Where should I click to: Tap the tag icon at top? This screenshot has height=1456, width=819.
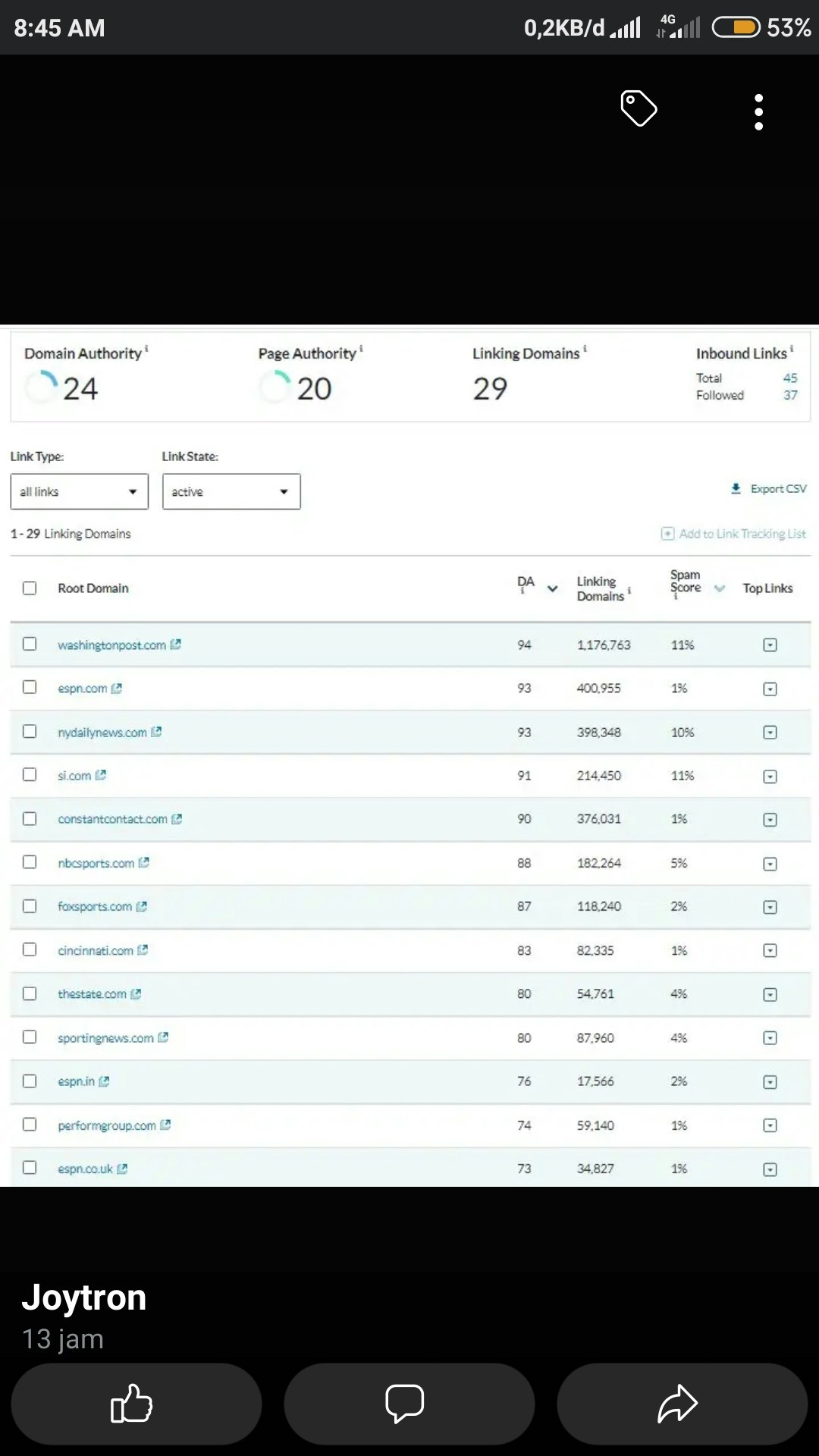tap(639, 108)
